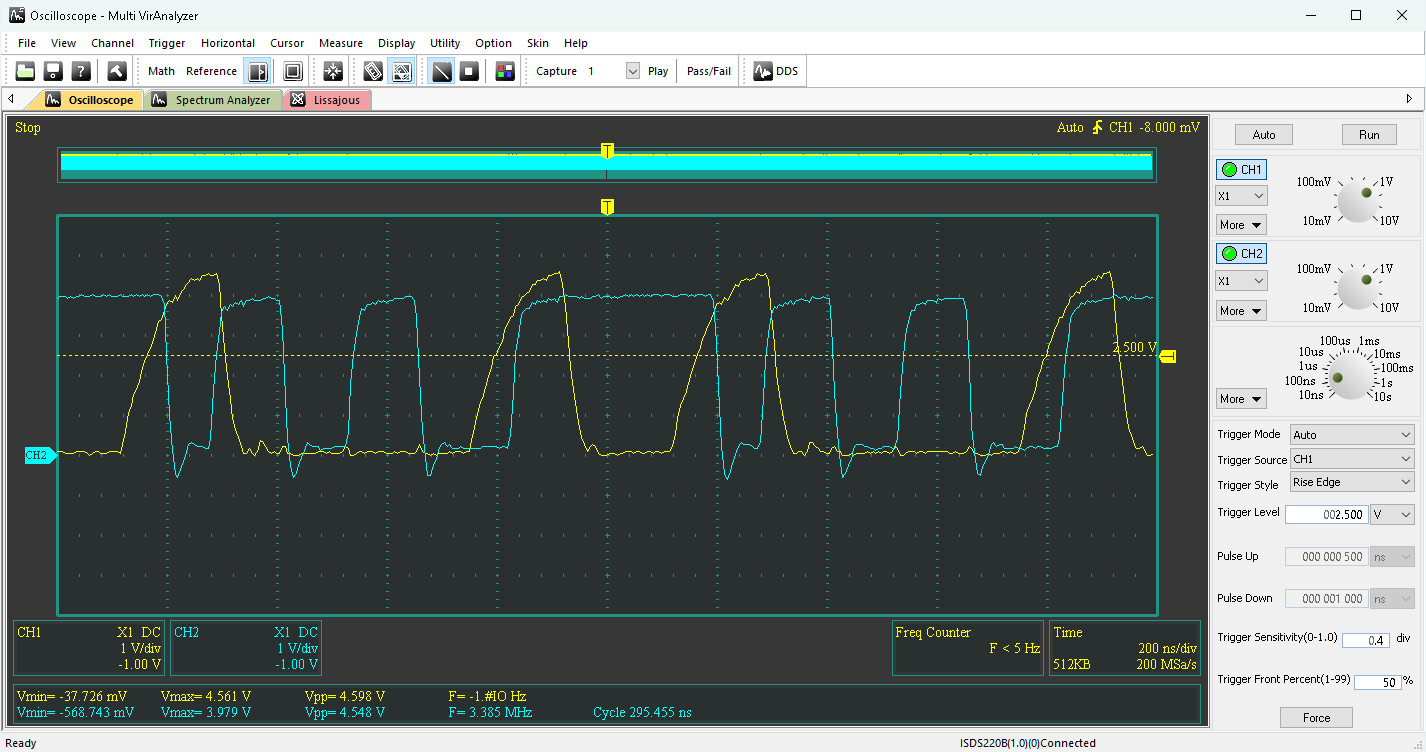The width and height of the screenshot is (1426, 752).
Task: Click the Reference toolbar button
Action: point(211,71)
